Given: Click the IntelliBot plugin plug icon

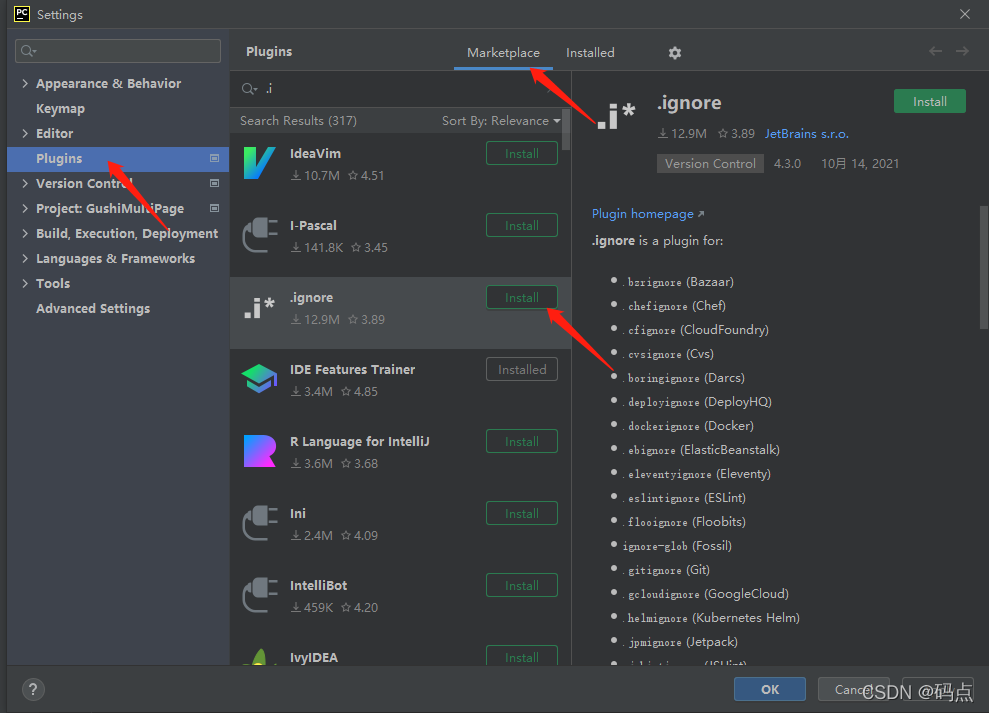Looking at the screenshot, I should click(260, 595).
